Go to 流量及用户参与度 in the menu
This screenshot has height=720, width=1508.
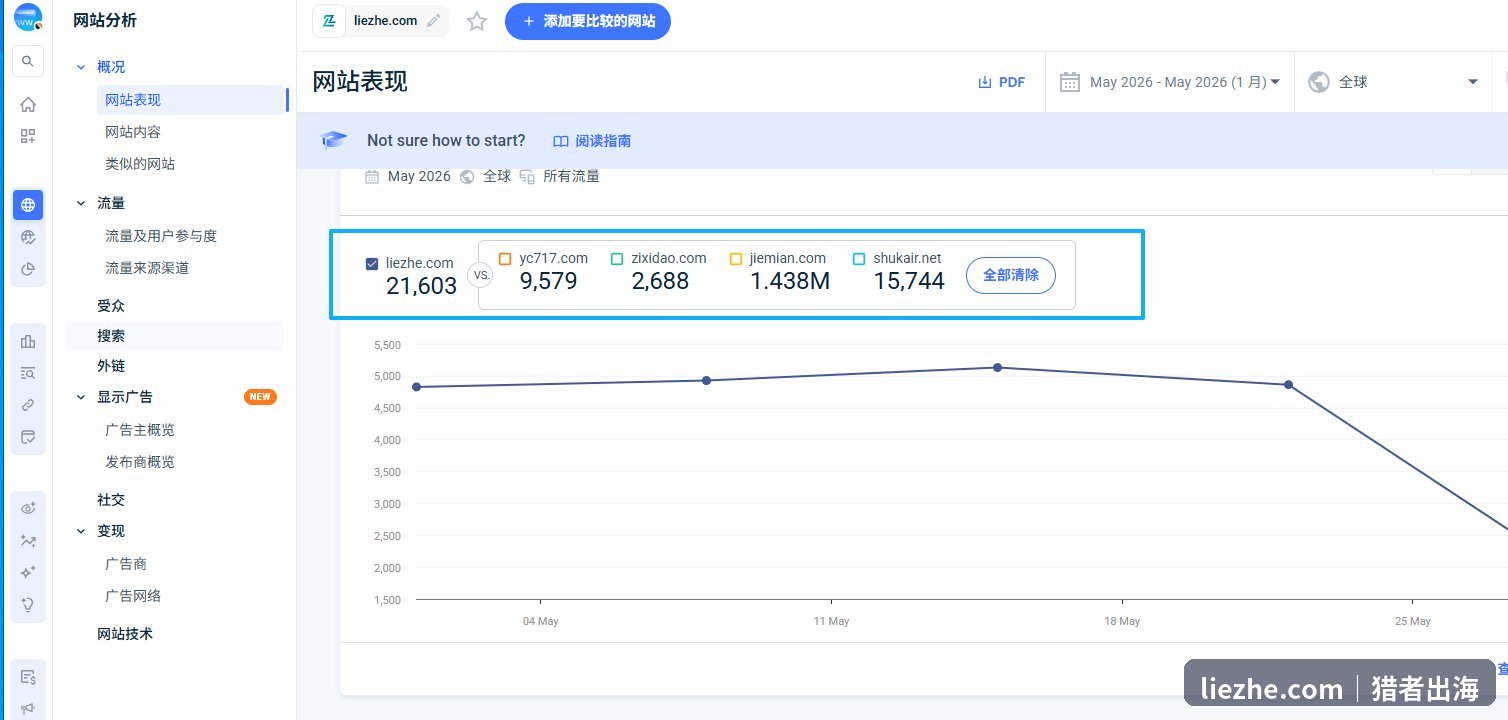point(161,236)
